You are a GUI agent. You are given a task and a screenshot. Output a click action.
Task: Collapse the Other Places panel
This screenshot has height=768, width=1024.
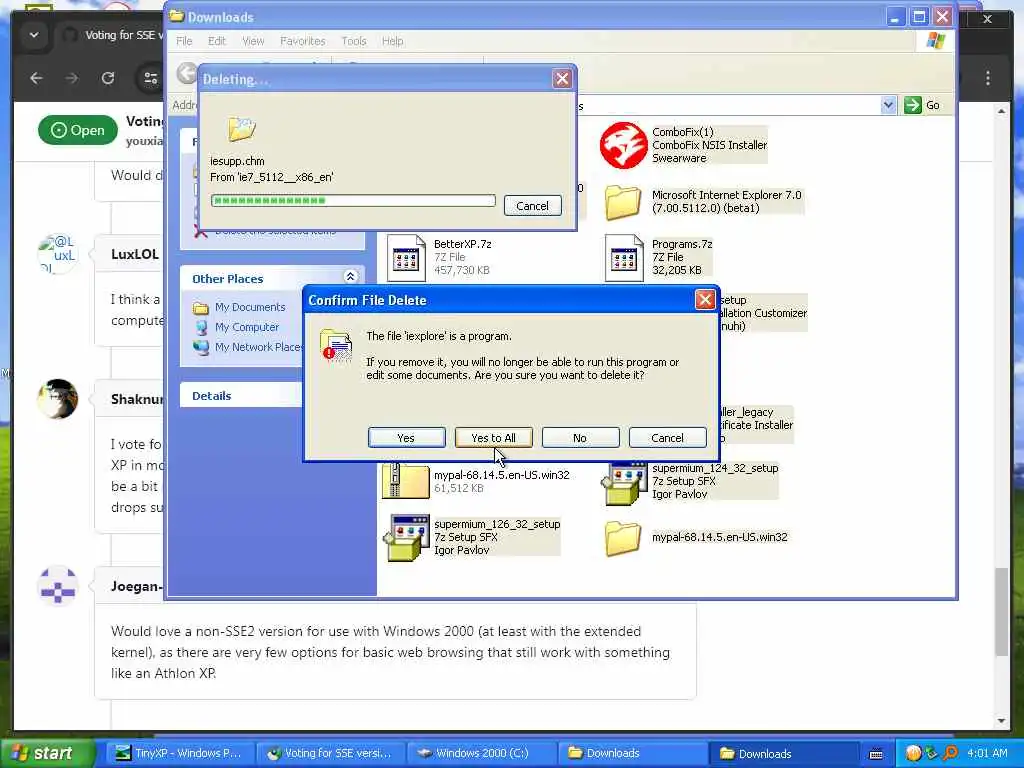[x=350, y=276]
